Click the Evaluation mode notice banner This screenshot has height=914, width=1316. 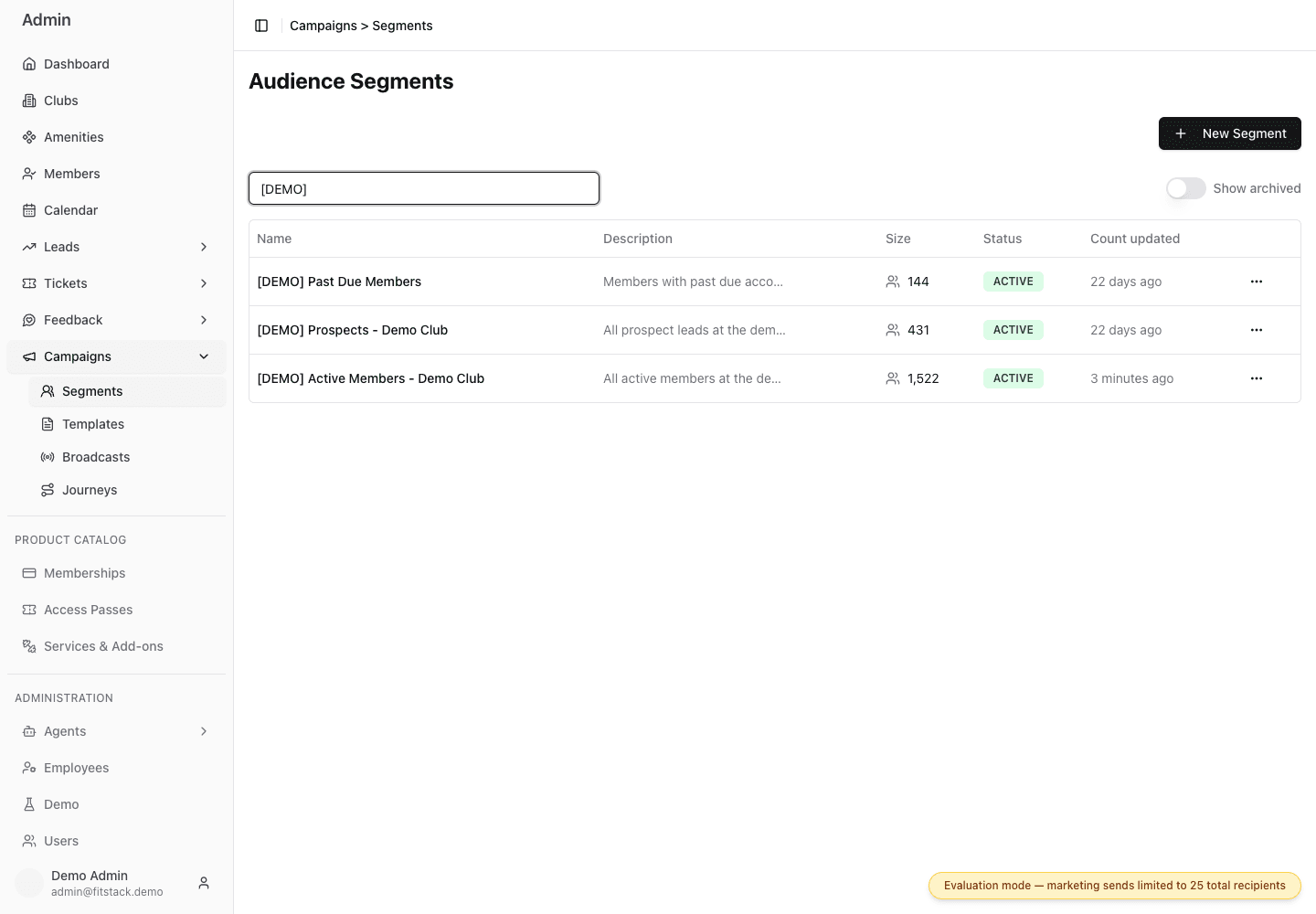(x=1115, y=886)
